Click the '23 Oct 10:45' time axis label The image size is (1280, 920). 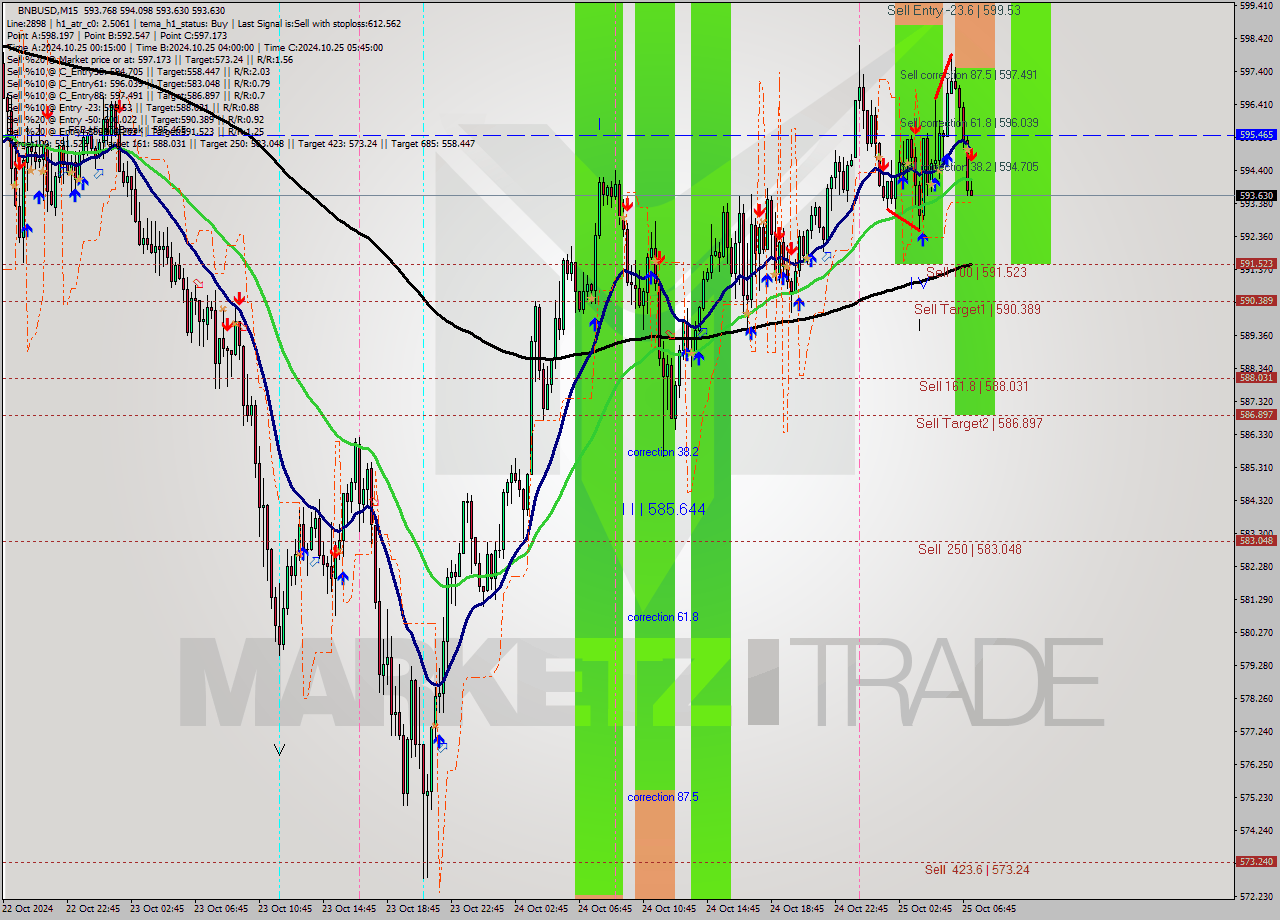click(x=285, y=909)
